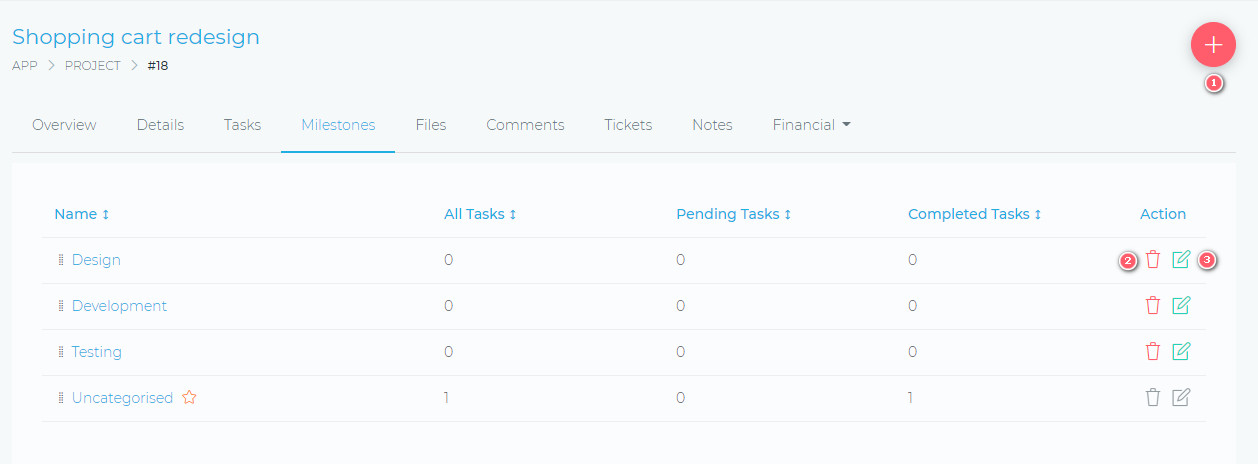
Task: Click the star icon next to Uncategorised
Action: 189,398
